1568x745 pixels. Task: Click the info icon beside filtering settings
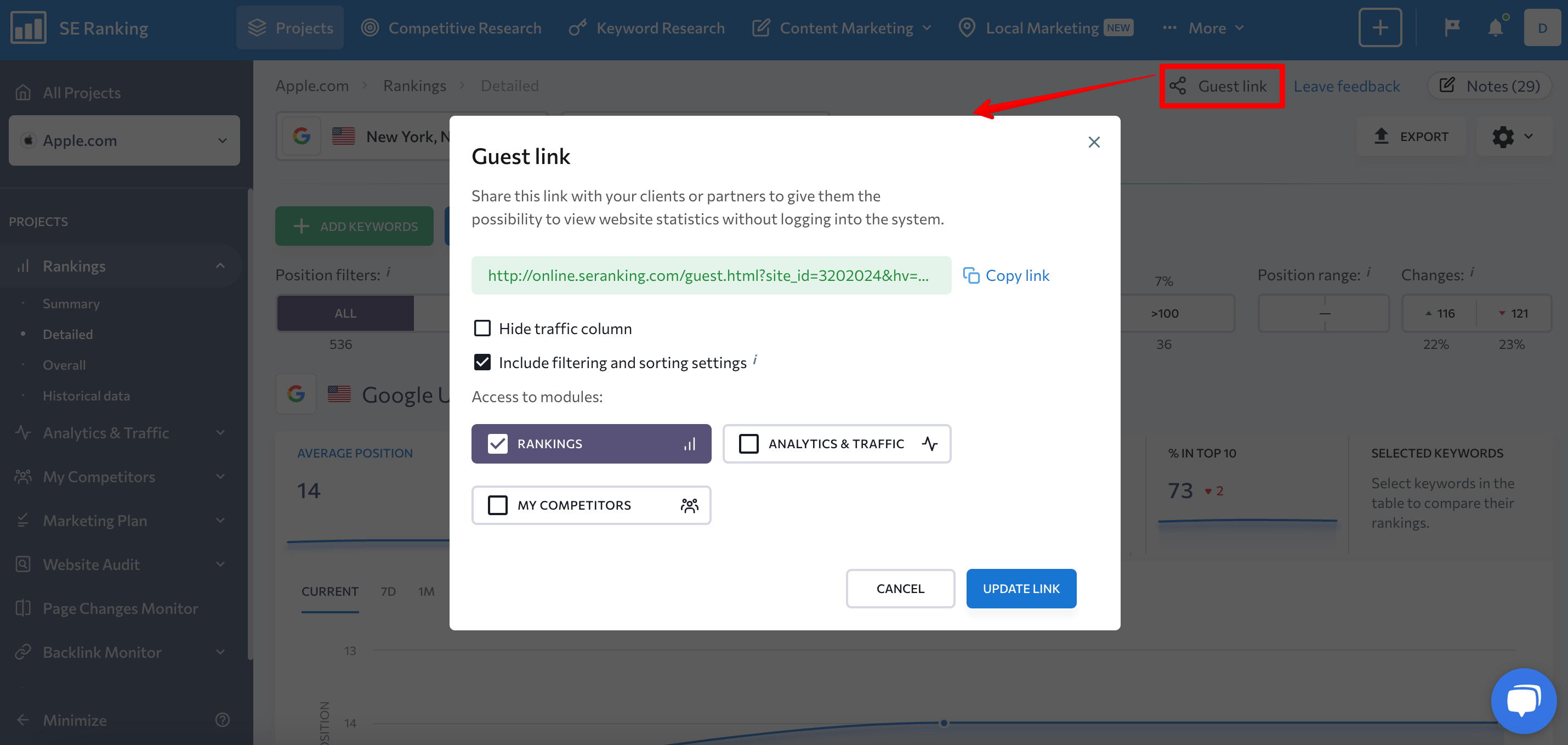(x=755, y=359)
